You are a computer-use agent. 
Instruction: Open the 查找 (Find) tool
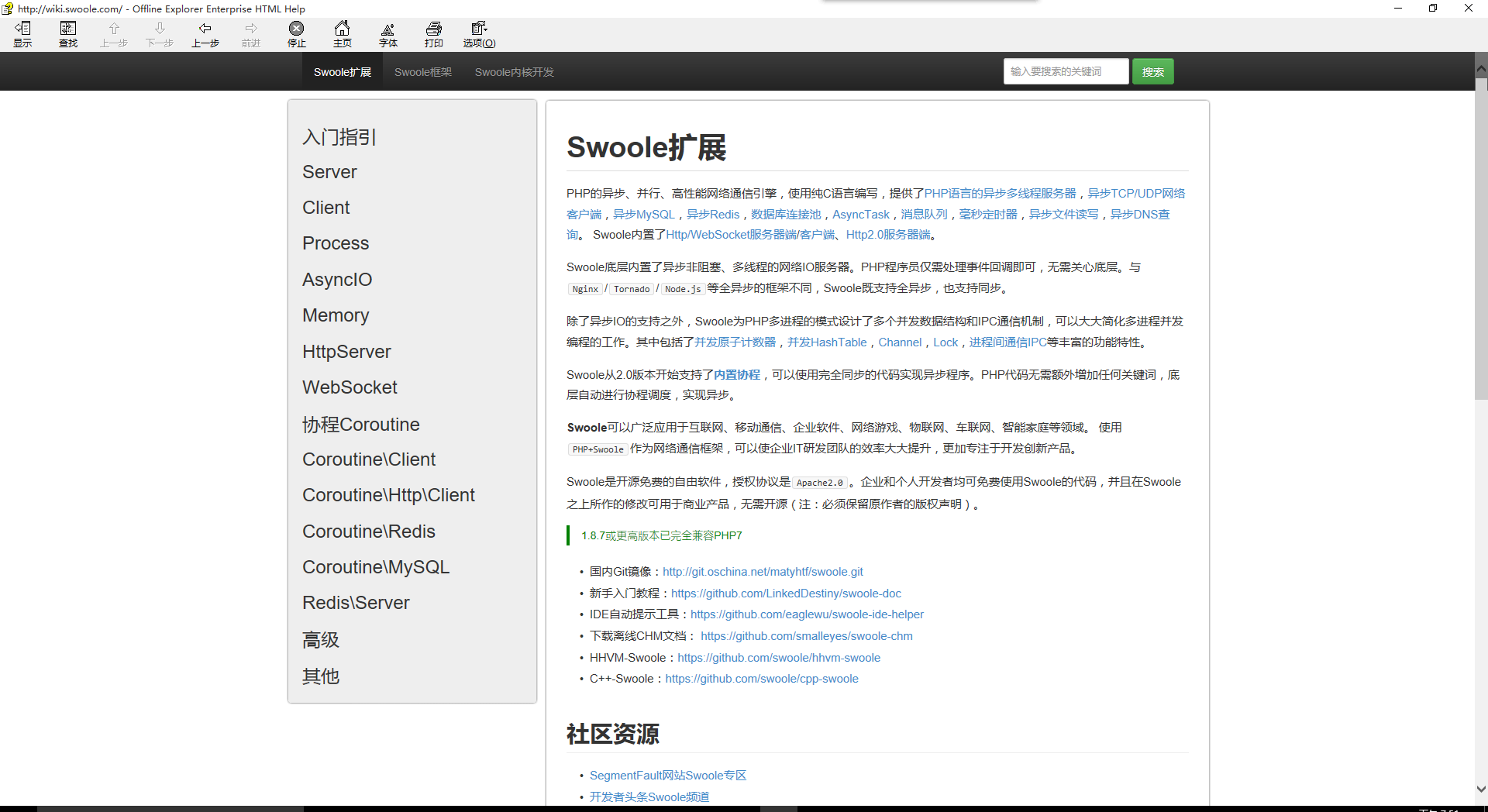point(68,35)
